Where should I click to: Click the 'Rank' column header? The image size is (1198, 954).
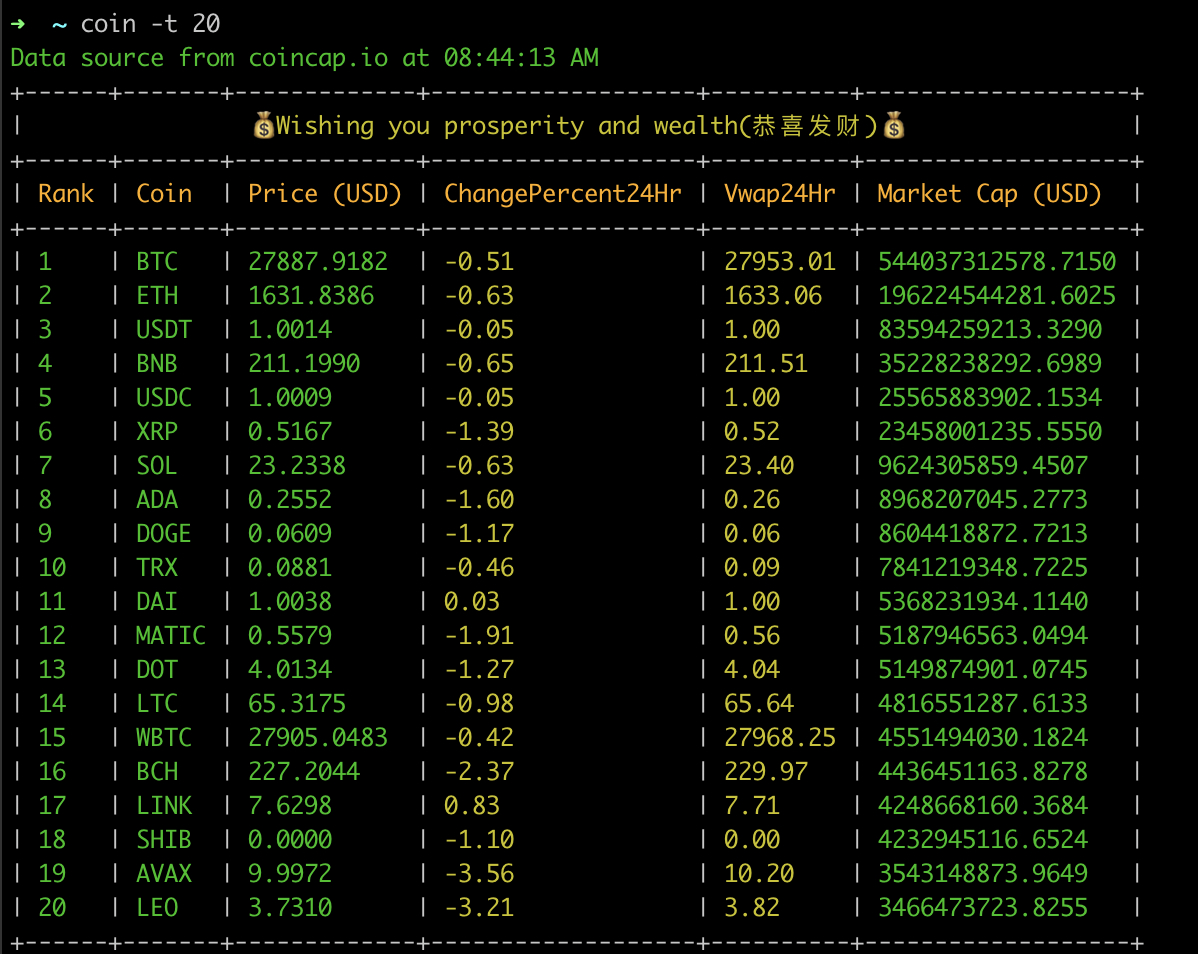66,194
